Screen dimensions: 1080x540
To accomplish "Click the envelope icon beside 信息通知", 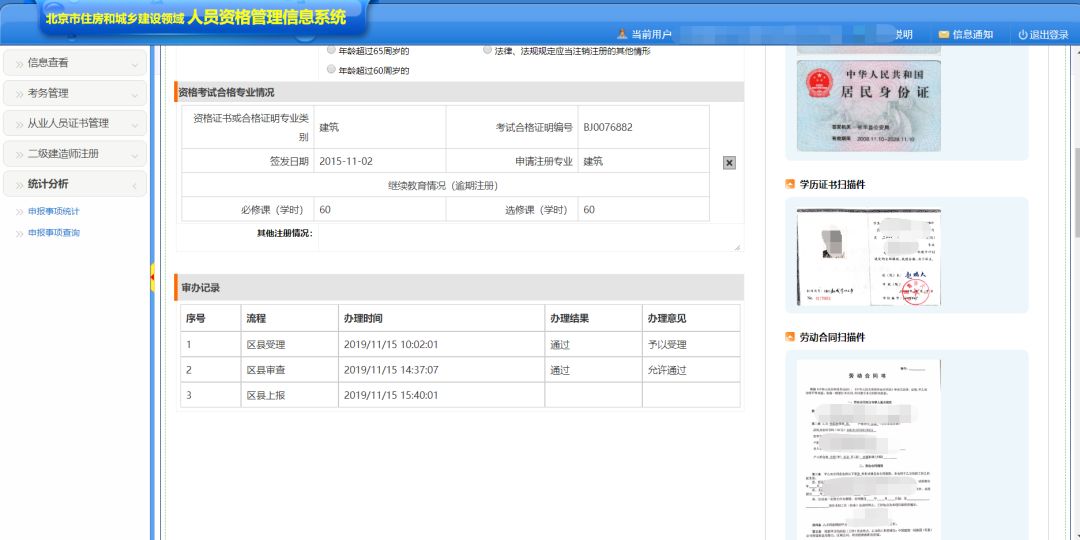I will (x=943, y=35).
